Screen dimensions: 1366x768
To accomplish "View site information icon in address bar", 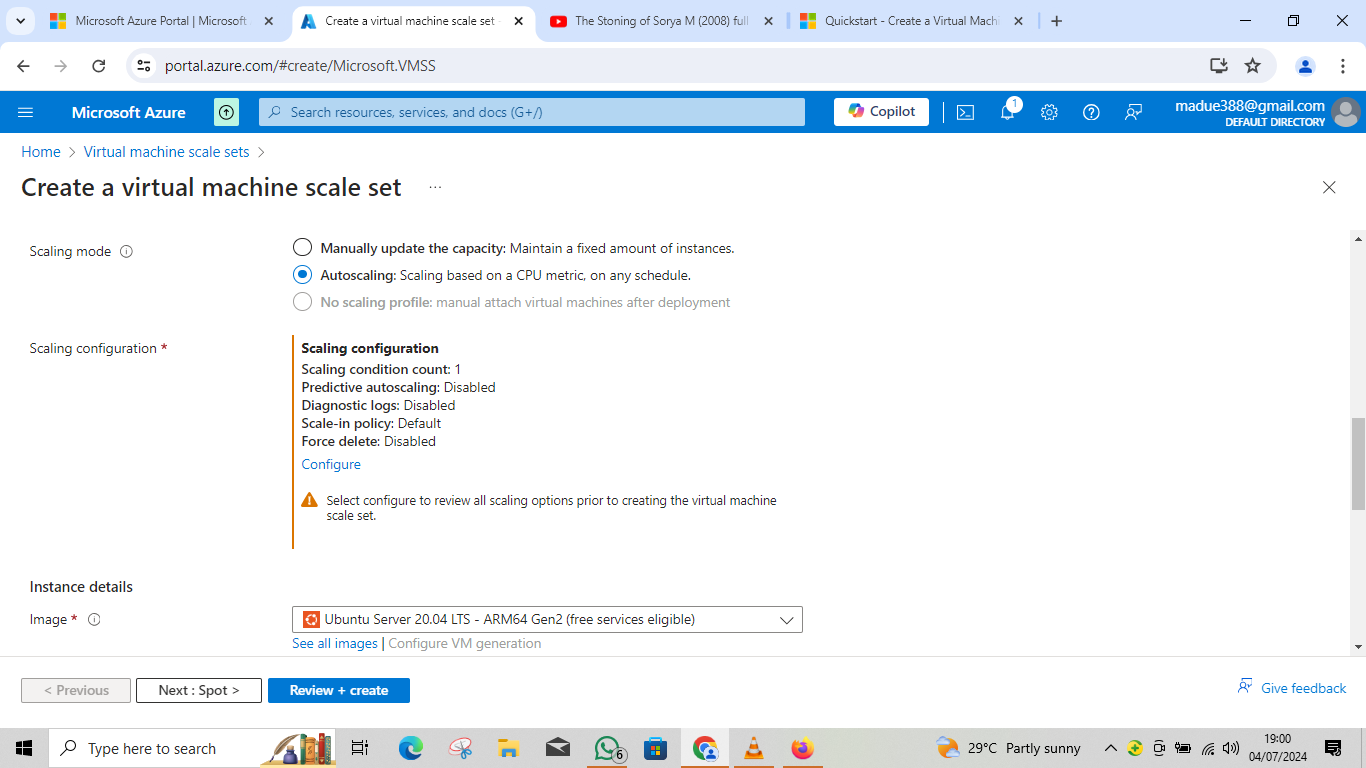I will [x=144, y=66].
